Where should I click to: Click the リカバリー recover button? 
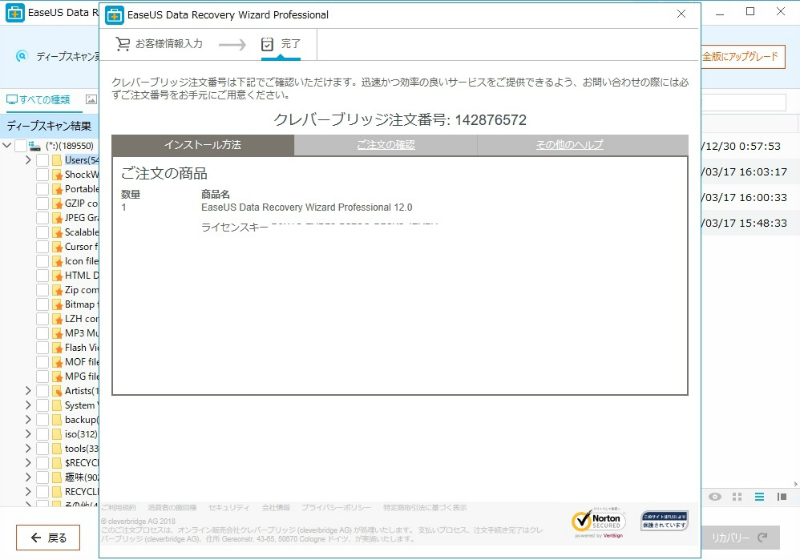[740, 538]
